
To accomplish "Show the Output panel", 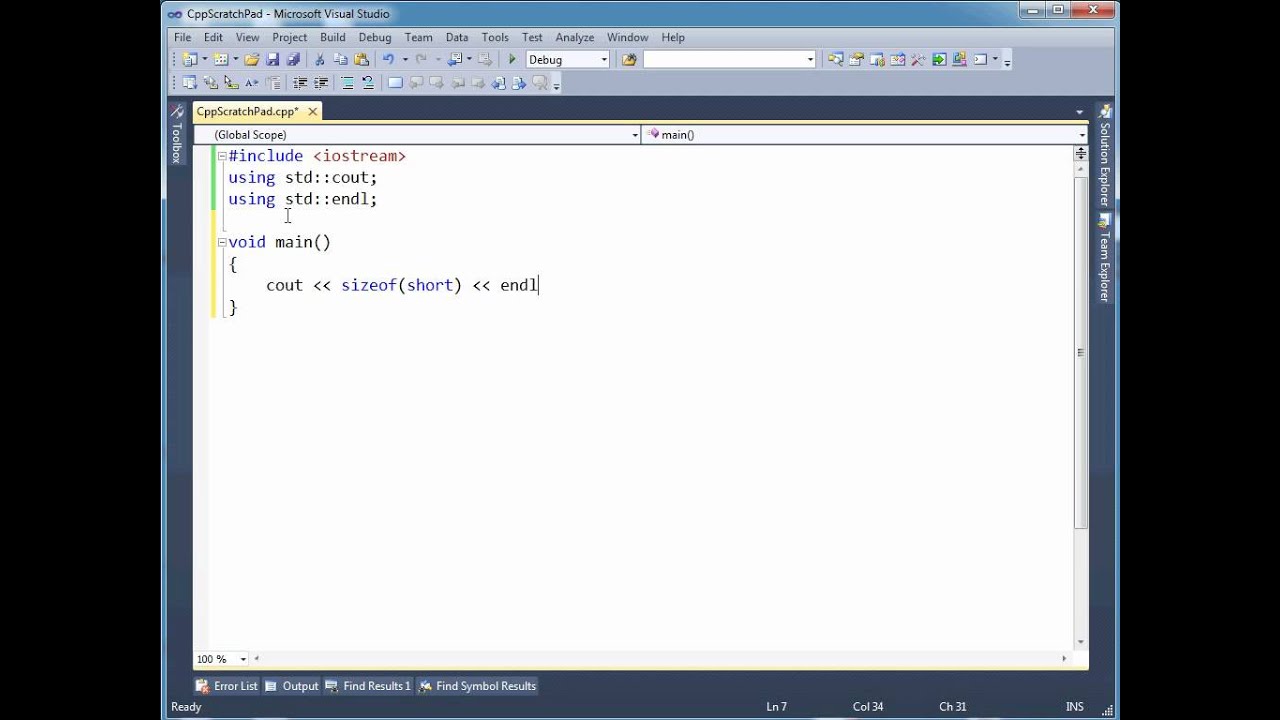I will tap(292, 686).
